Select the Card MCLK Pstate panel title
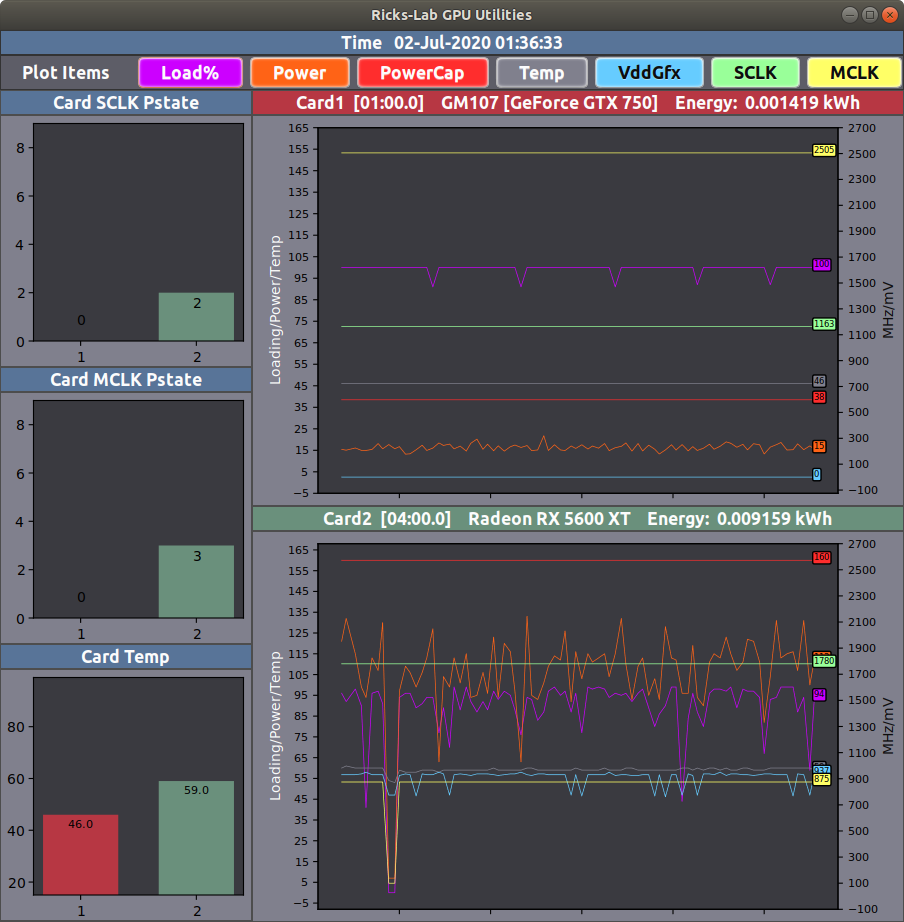904x922 pixels. click(x=125, y=380)
